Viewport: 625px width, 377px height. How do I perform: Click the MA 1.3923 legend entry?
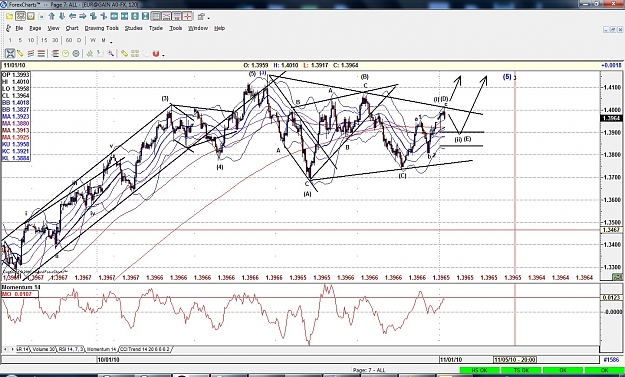pyautogui.click(x=16, y=116)
